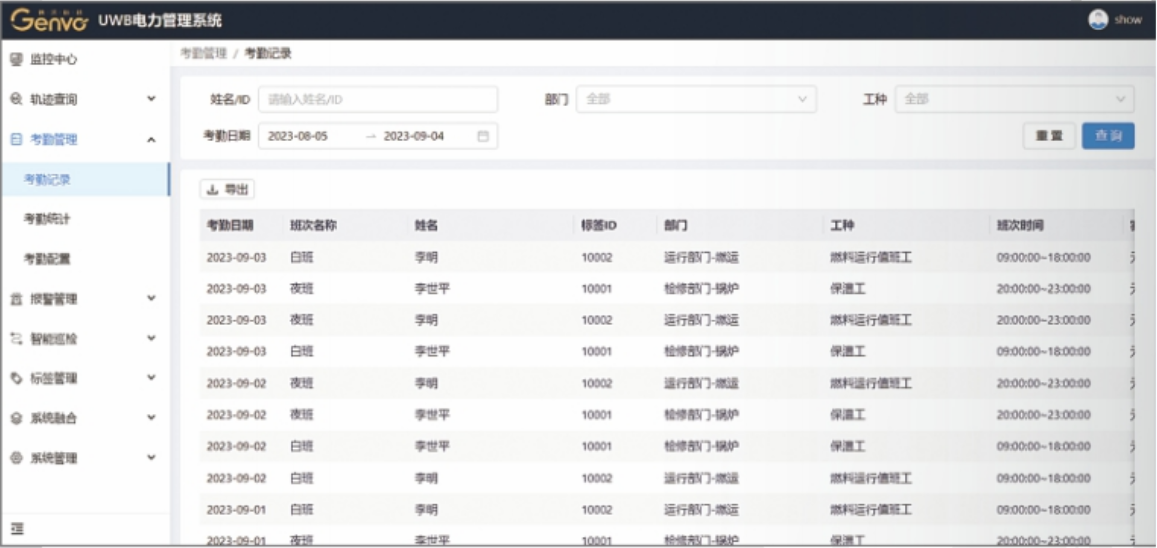
Task: Click the 重置 button
Action: pyautogui.click(x=1049, y=136)
